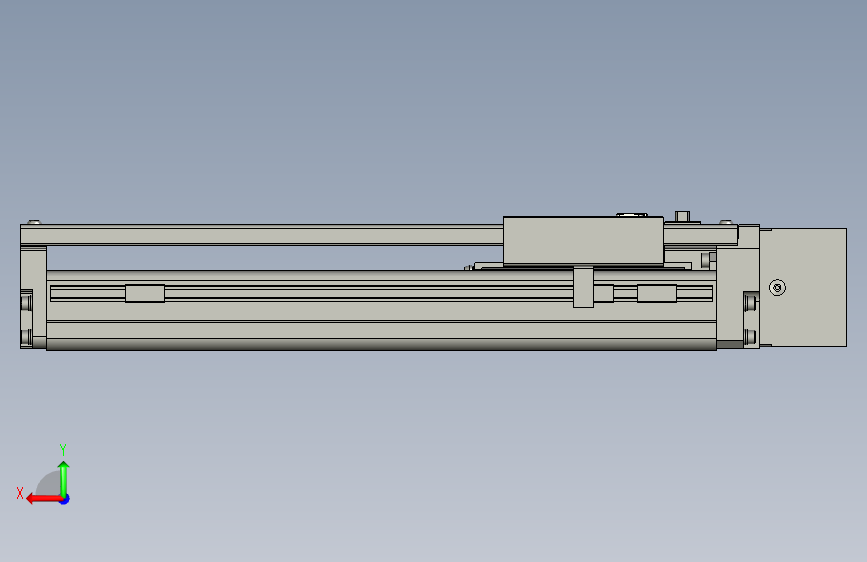
Task: Select the slider carriage block on top
Action: point(583,241)
